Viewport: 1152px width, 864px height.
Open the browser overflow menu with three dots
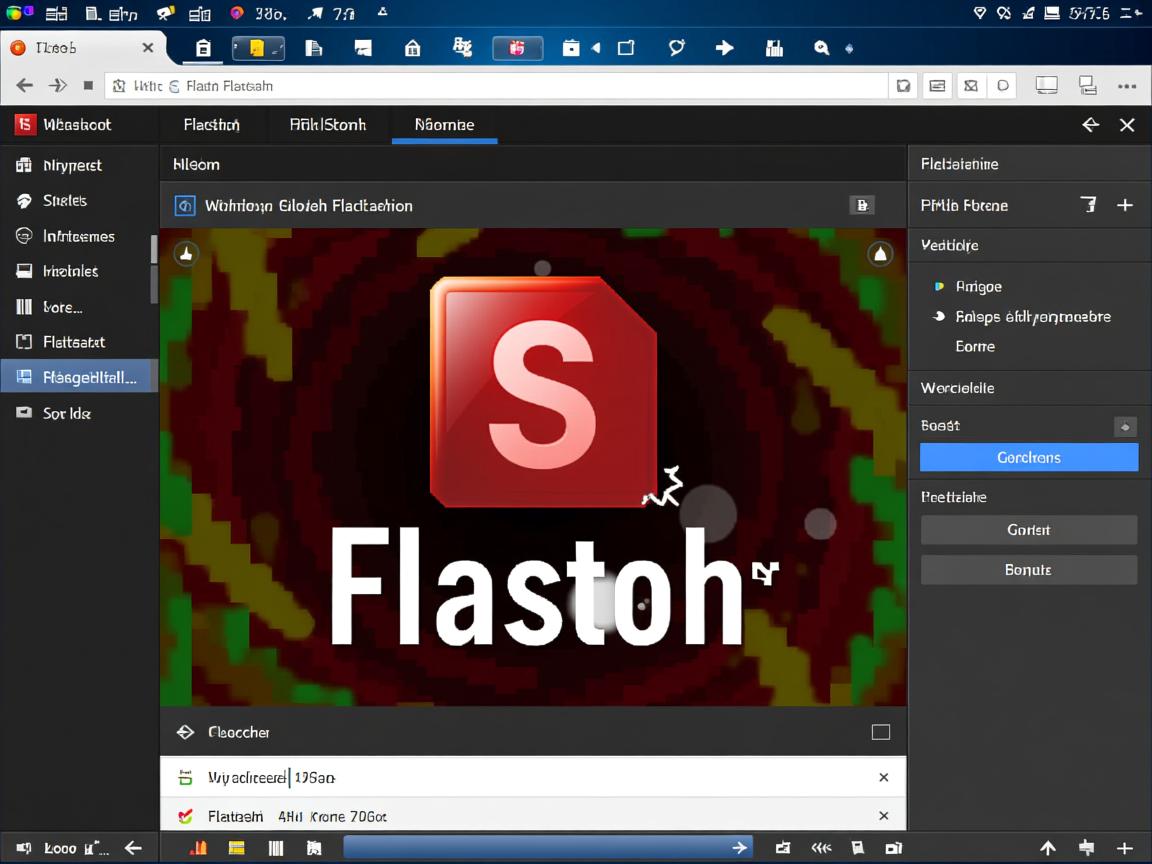pyautogui.click(x=1128, y=86)
